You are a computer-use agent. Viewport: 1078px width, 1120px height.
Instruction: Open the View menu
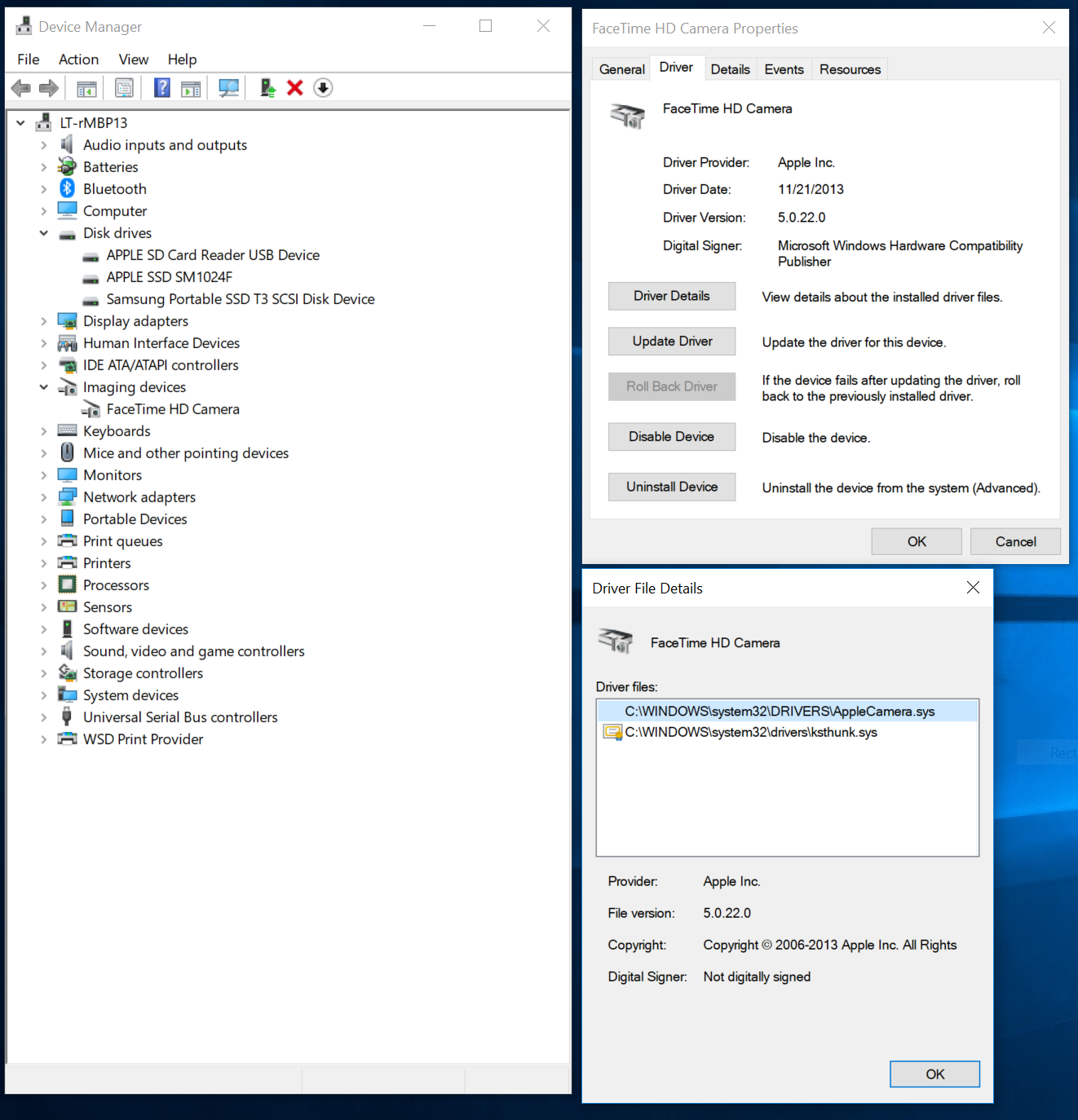[x=134, y=60]
